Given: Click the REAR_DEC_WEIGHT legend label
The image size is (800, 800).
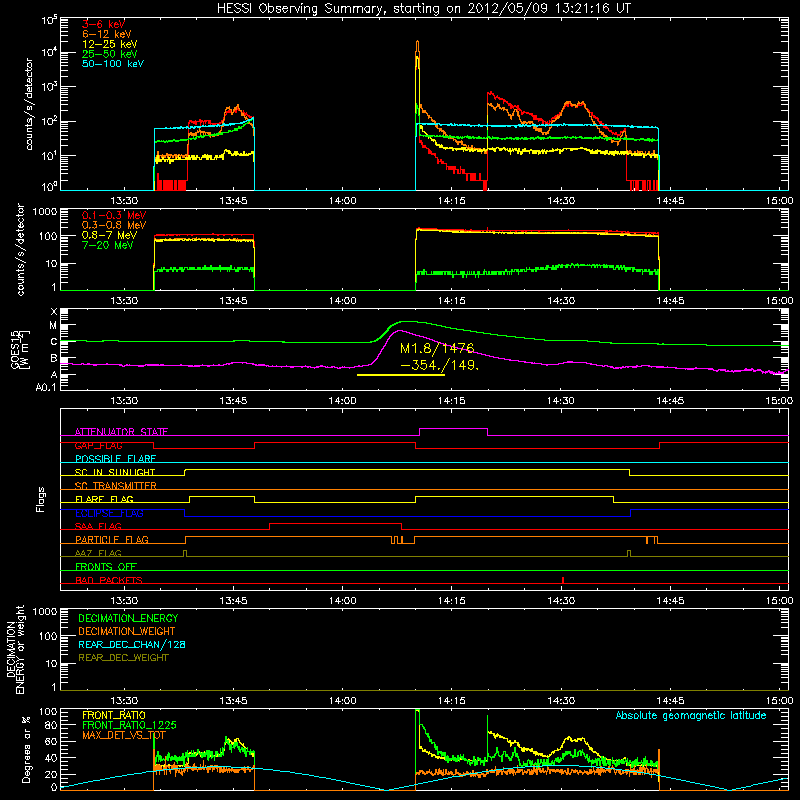Looking at the screenshot, I should [x=123, y=658].
